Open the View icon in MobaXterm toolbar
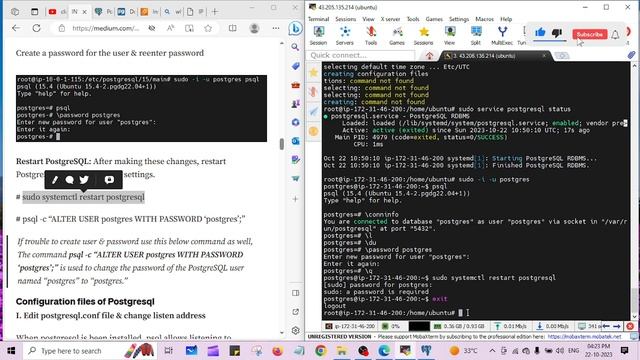Screen dimensions: 640x360 tap(449, 36)
